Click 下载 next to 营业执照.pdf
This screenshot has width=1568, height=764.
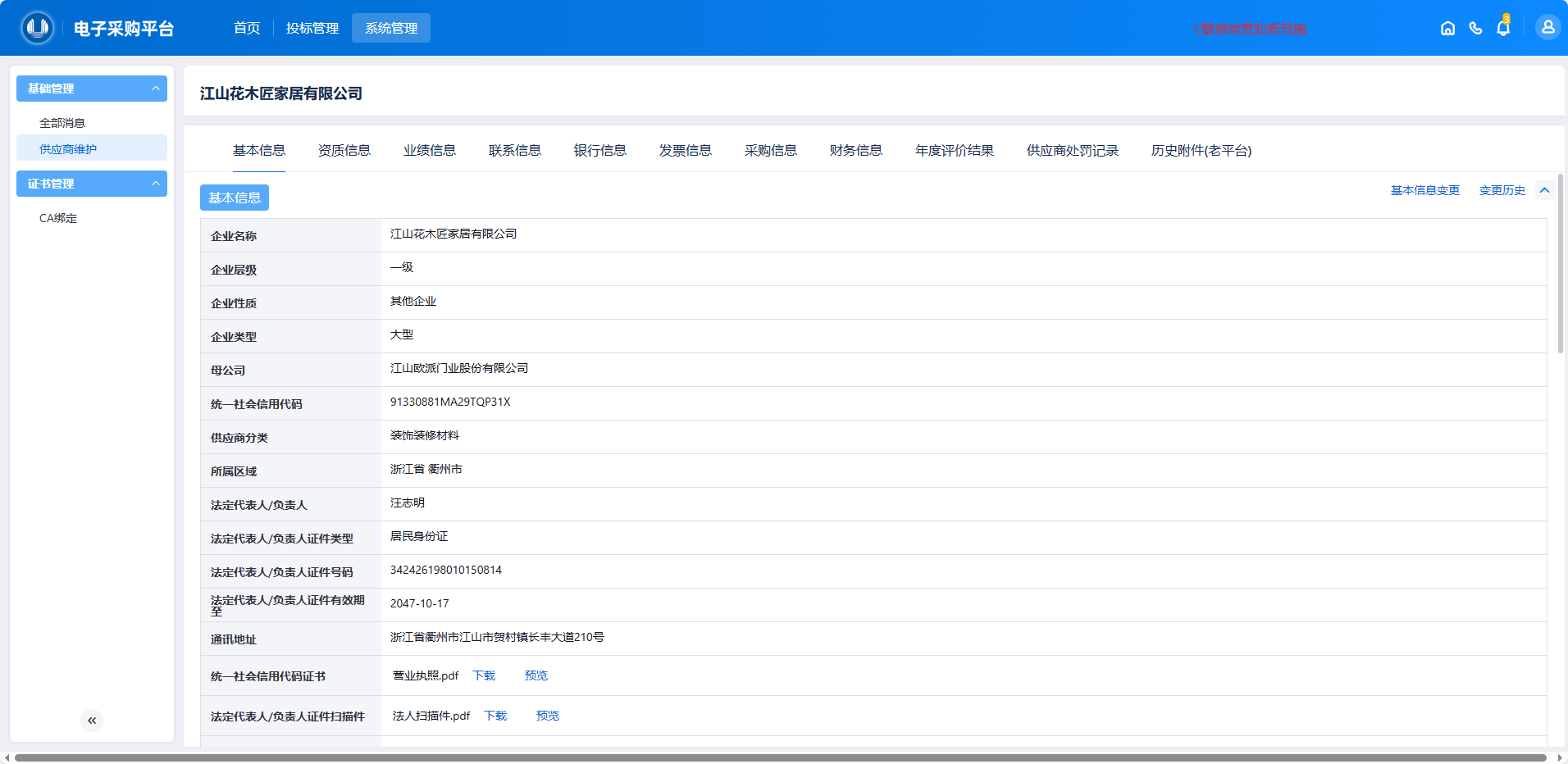(484, 675)
